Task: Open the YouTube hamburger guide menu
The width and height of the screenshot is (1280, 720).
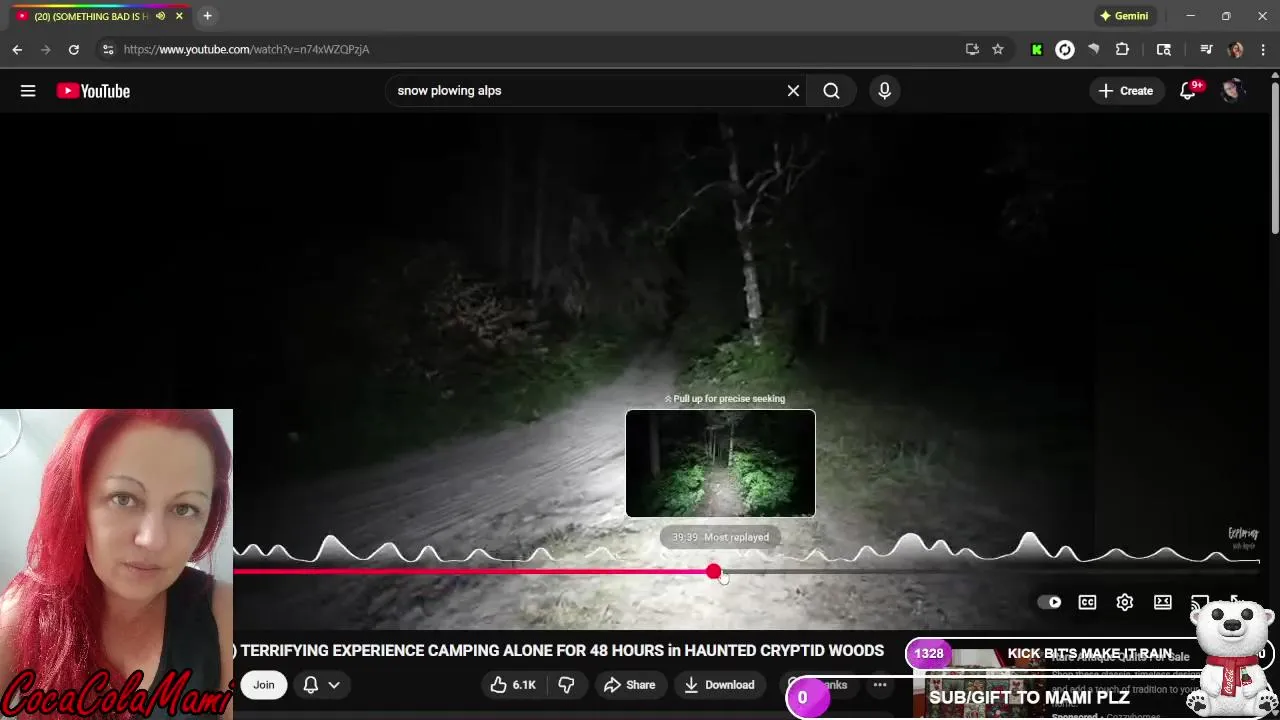Action: pyautogui.click(x=28, y=91)
